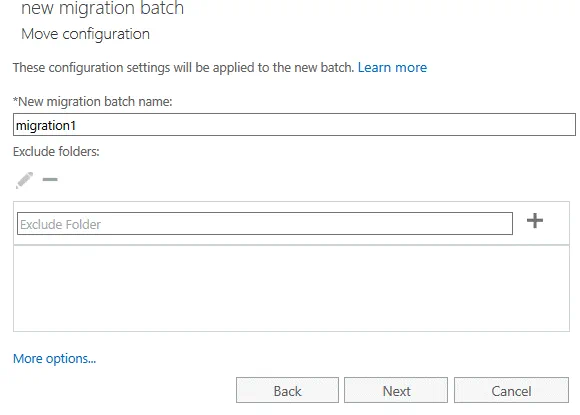
Task: Click the pencil edit icon under Exclude folders
Action: tap(24, 180)
